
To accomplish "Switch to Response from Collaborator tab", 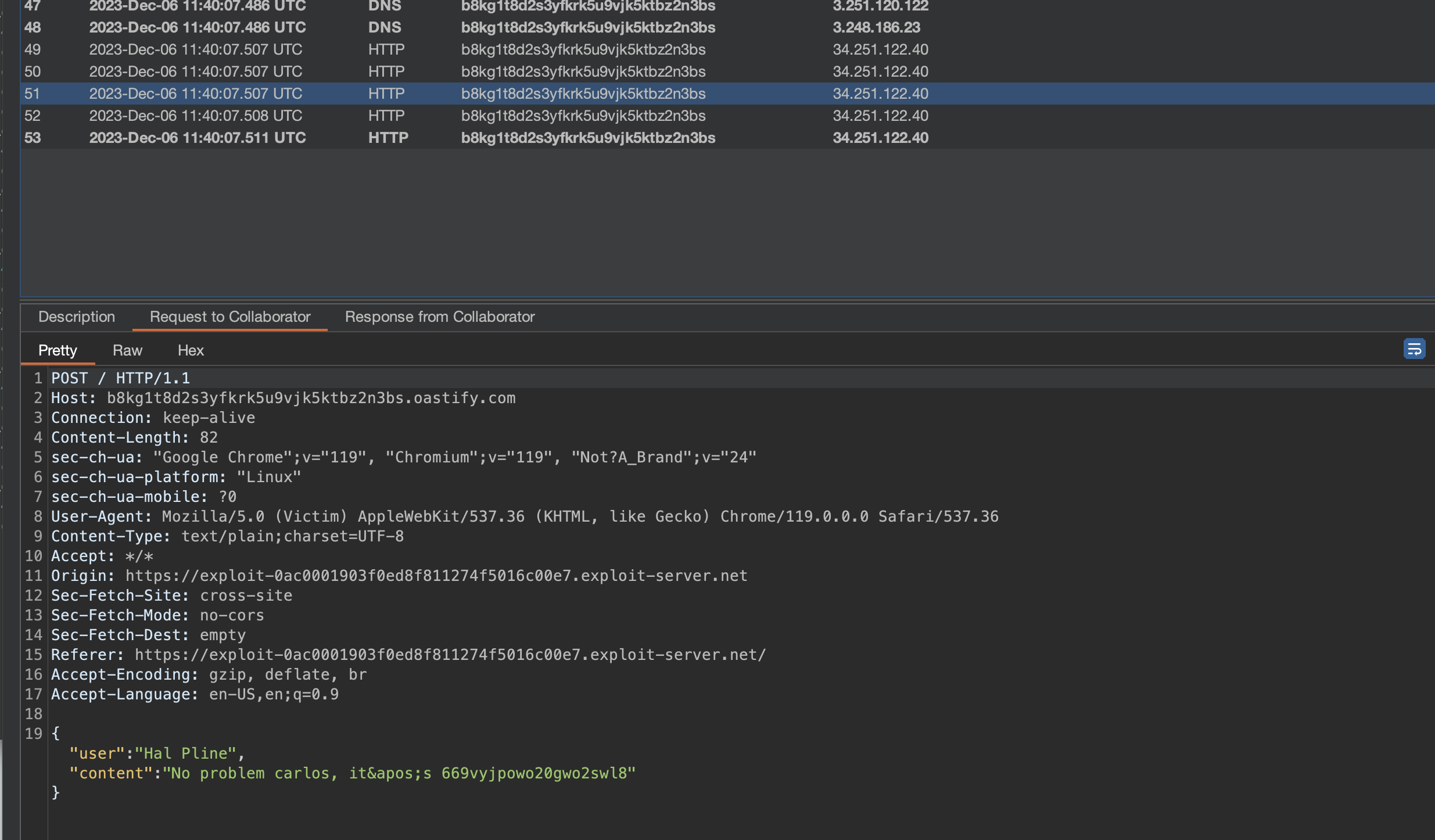I will (x=439, y=317).
